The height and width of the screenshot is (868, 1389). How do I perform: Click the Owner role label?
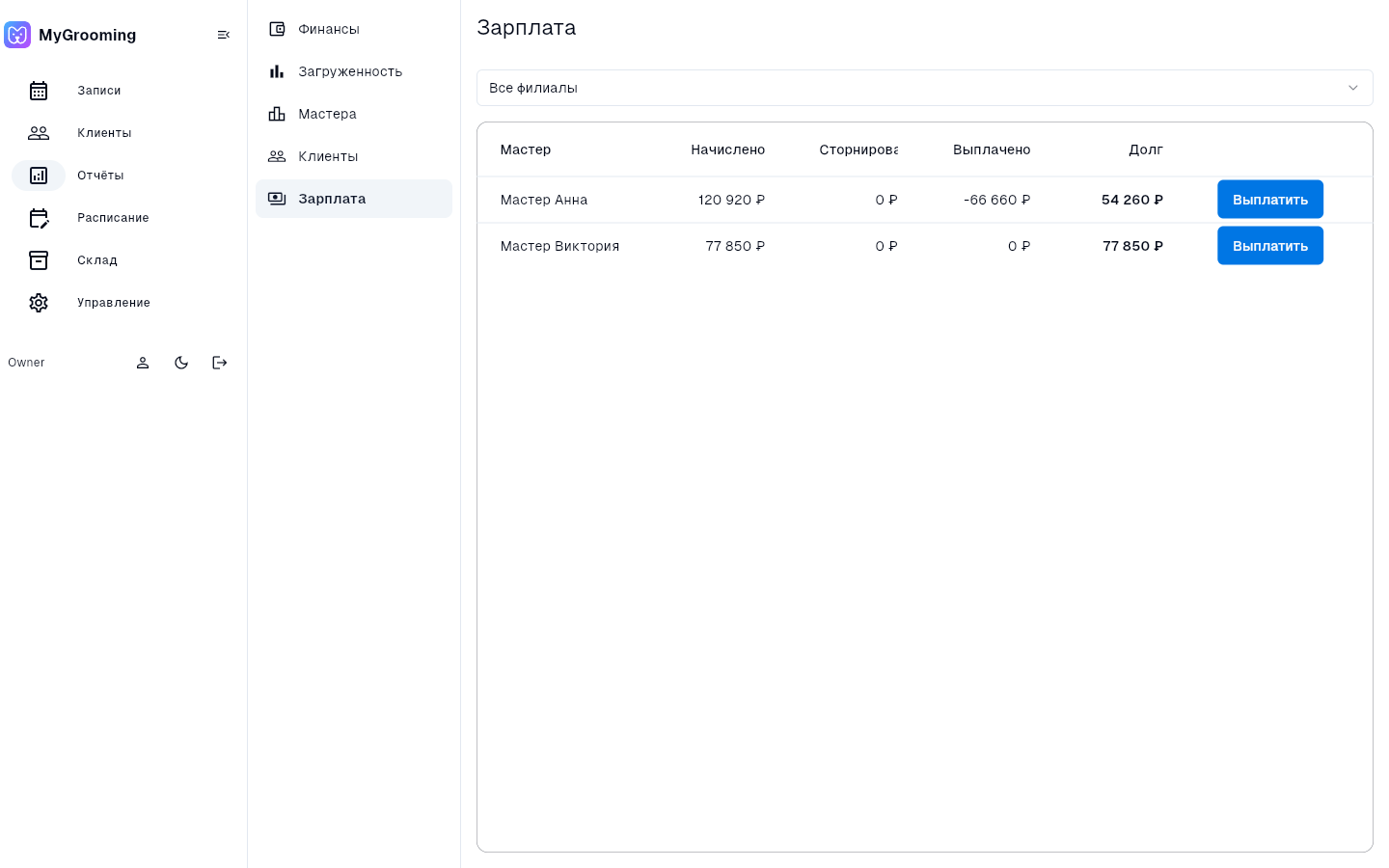(26, 363)
